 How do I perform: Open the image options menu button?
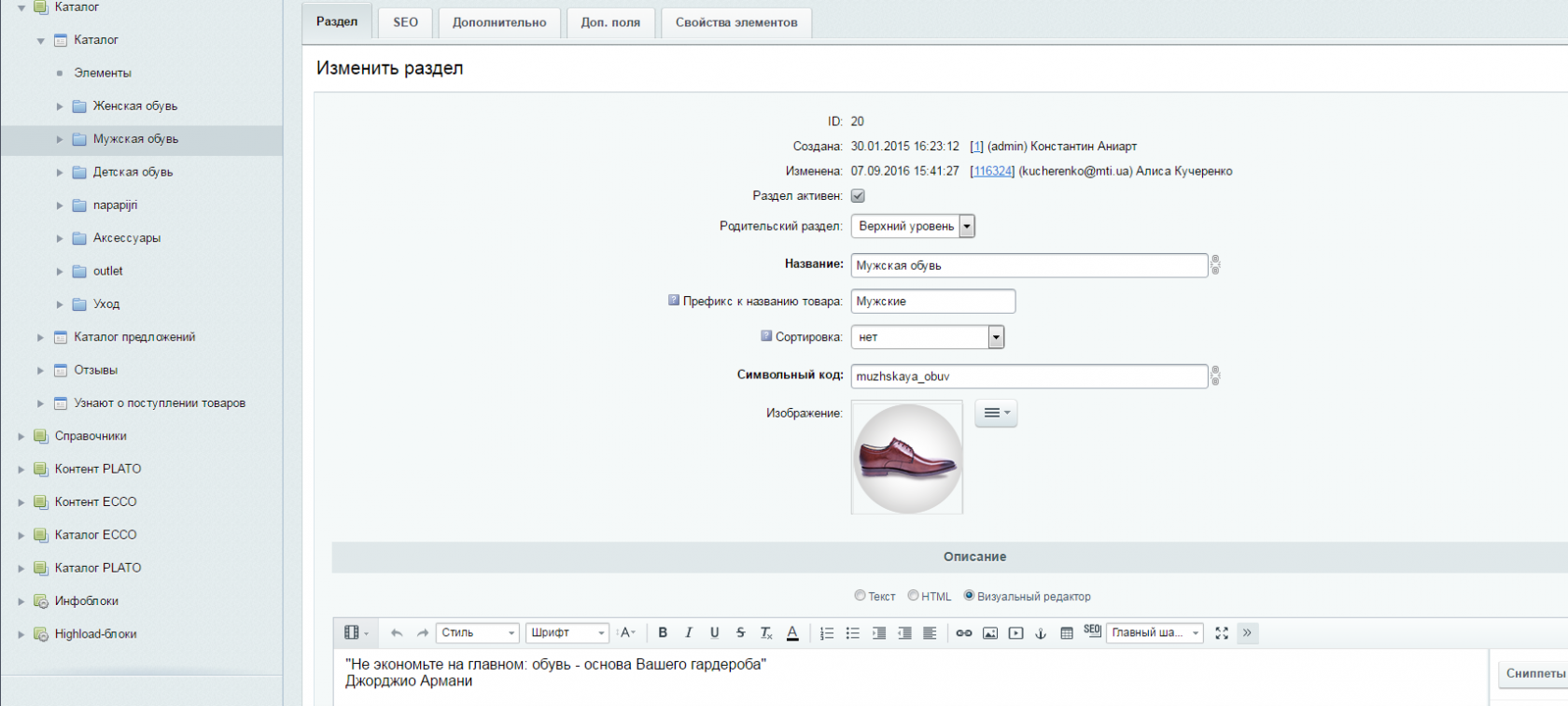[x=996, y=413]
